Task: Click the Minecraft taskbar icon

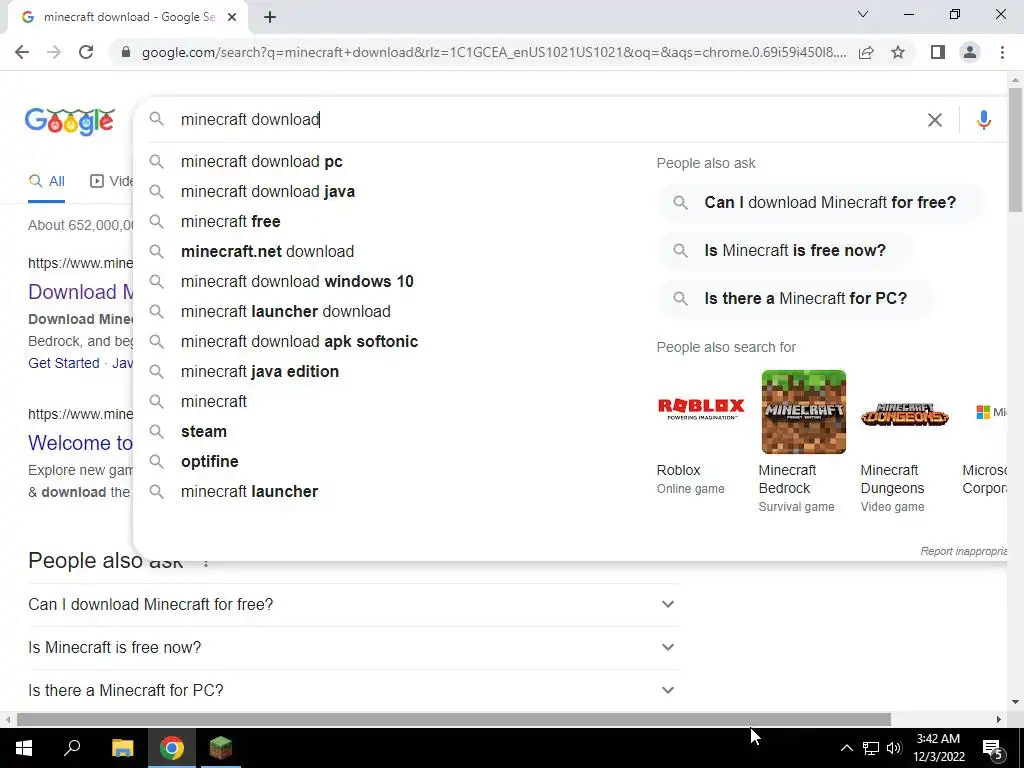Action: (x=221, y=748)
